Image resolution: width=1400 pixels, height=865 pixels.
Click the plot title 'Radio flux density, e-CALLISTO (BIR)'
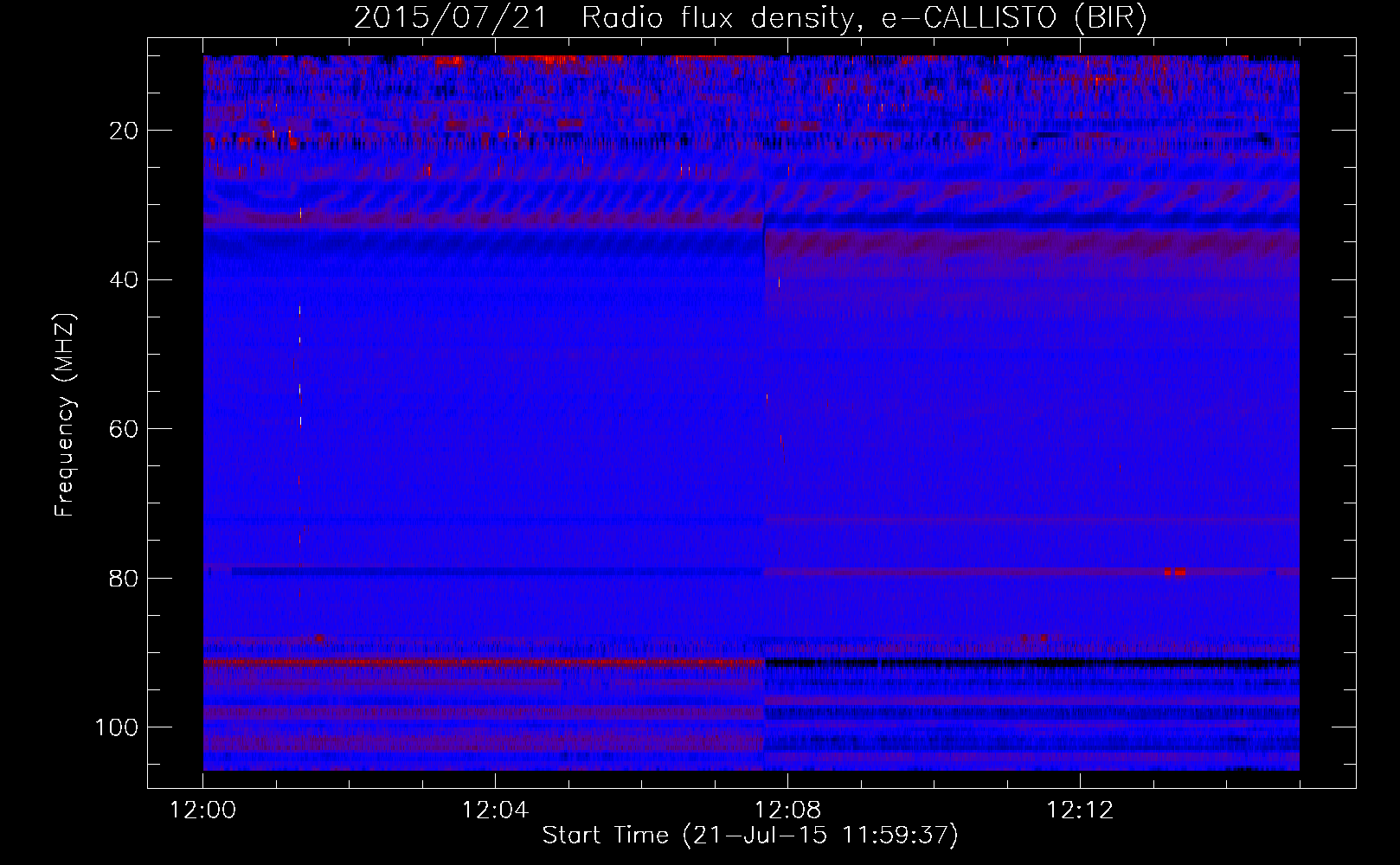pos(864,18)
